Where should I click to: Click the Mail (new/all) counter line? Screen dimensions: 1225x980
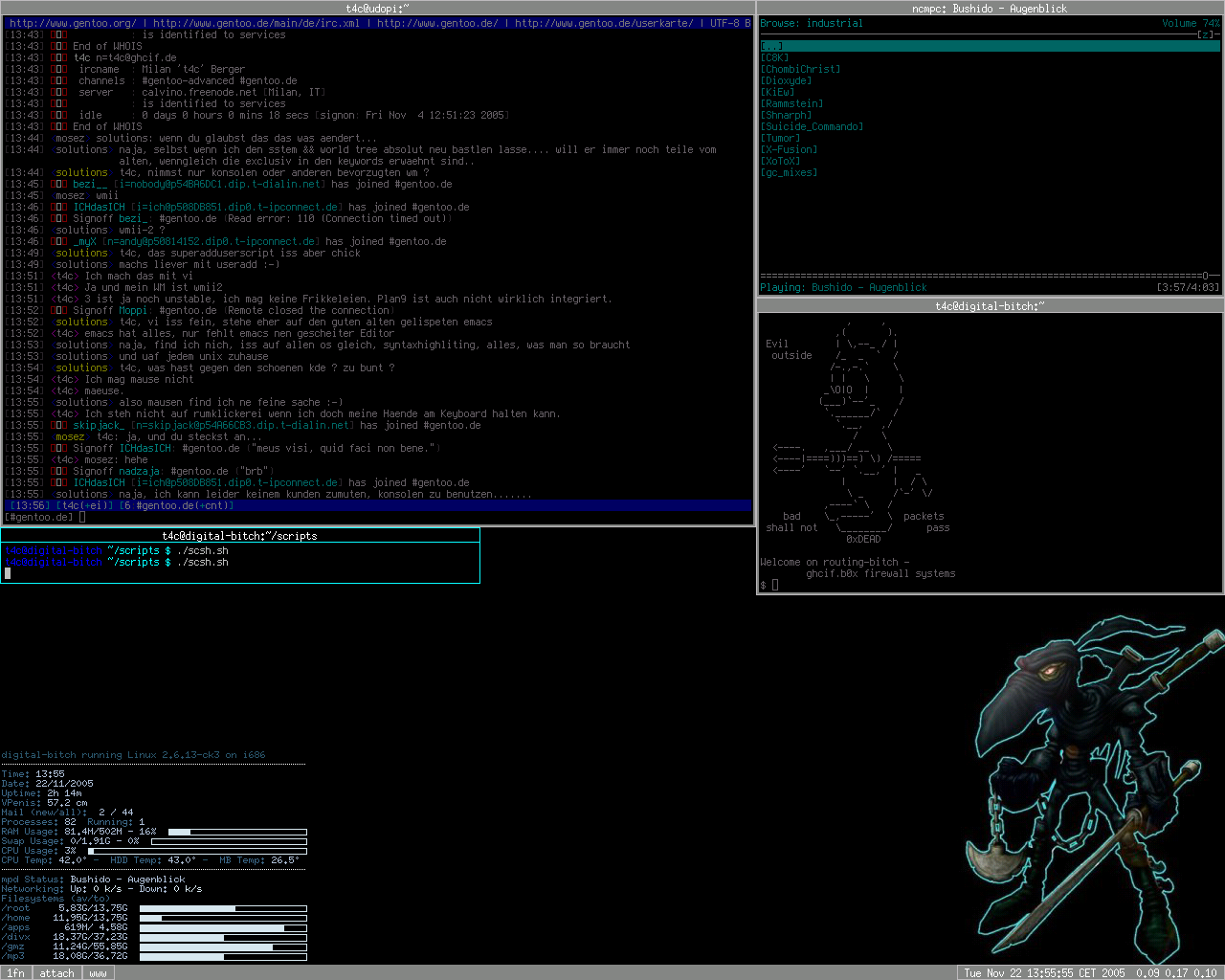[x=67, y=813]
